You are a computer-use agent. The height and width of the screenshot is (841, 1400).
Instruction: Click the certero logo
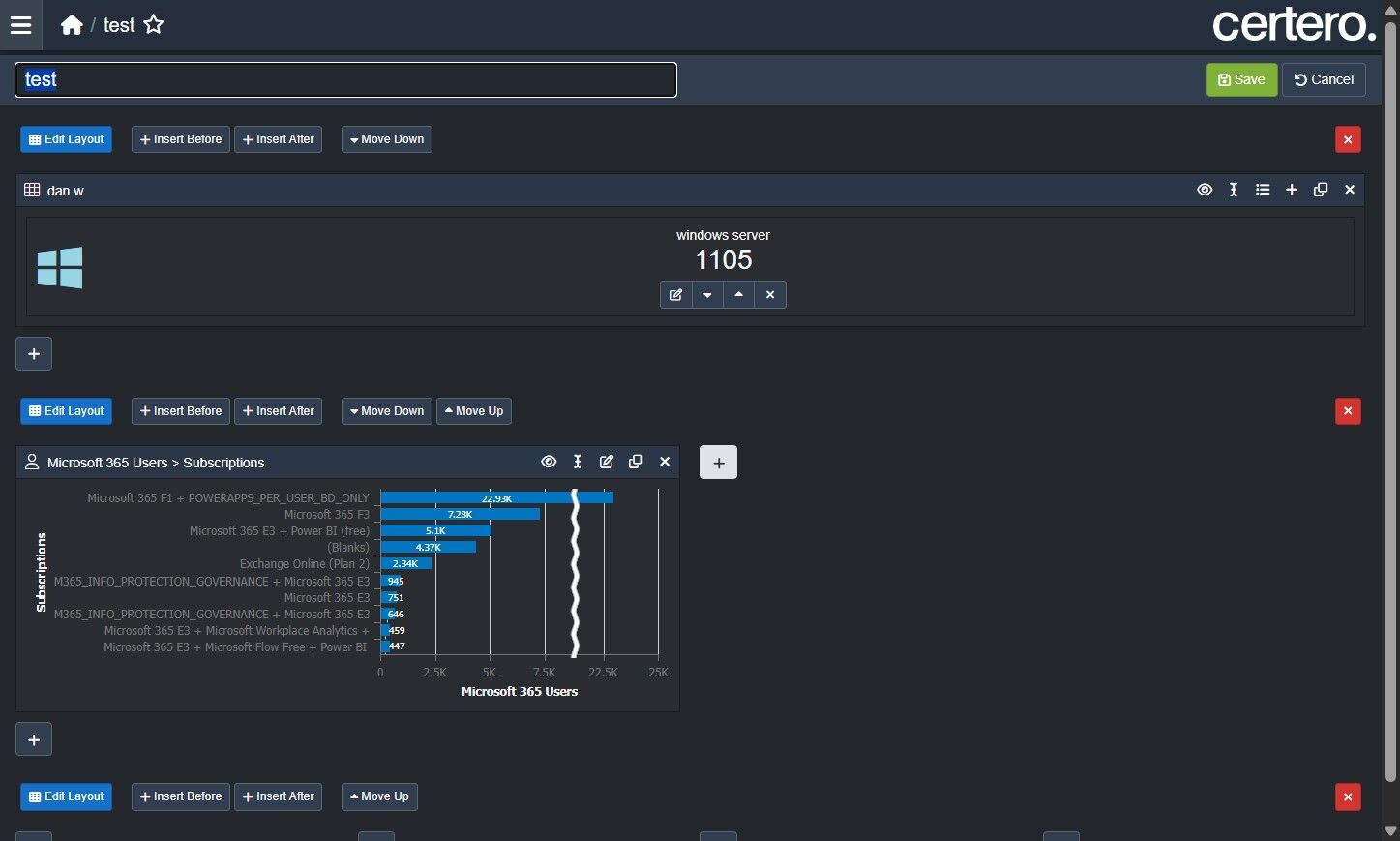click(1294, 25)
